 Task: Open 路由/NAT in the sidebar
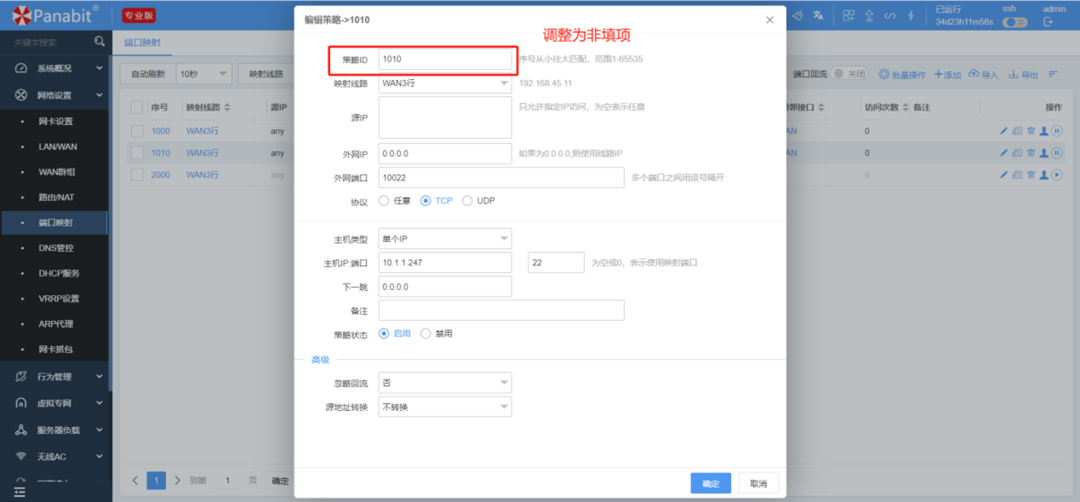point(55,197)
